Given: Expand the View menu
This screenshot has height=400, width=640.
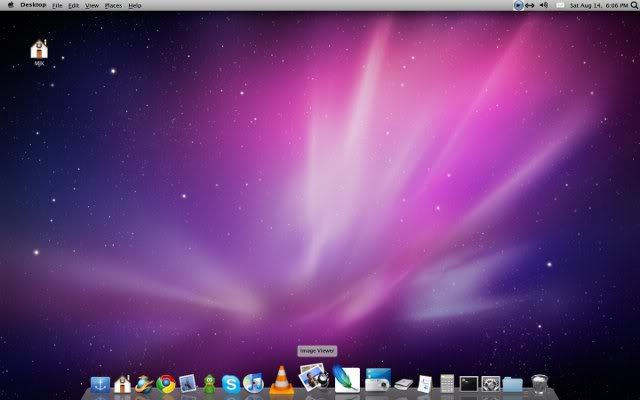Looking at the screenshot, I should [x=92, y=6].
